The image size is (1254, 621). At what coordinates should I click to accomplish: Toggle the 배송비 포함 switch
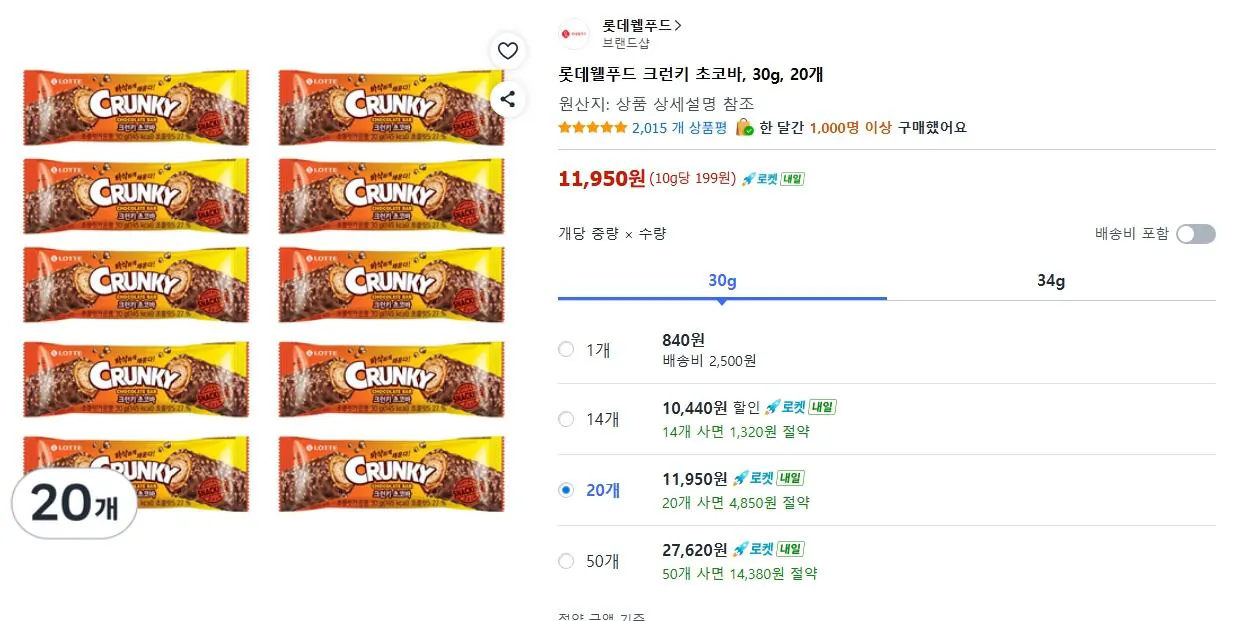pos(1196,232)
